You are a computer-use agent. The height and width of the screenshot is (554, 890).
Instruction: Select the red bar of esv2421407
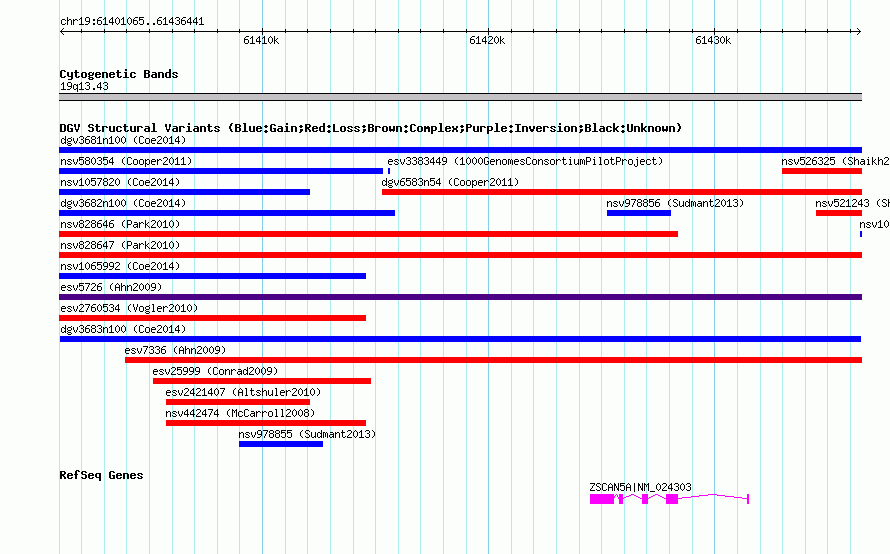tap(238, 402)
